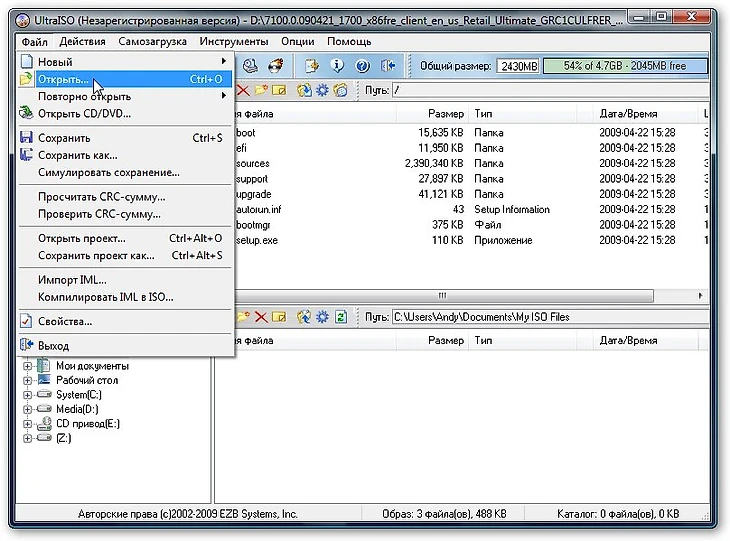Click the blue Info icon in toolbar
Screen dimensions: 730x541
338,66
